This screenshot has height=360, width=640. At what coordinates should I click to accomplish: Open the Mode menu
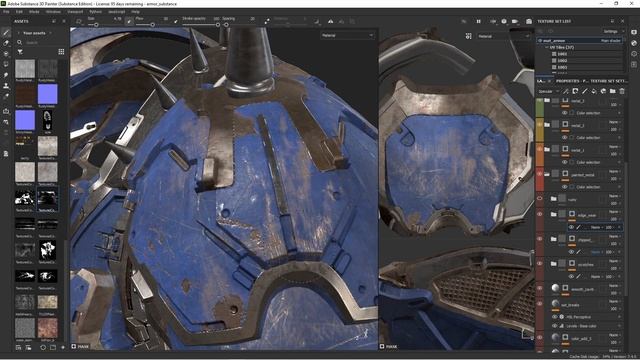click(x=34, y=12)
